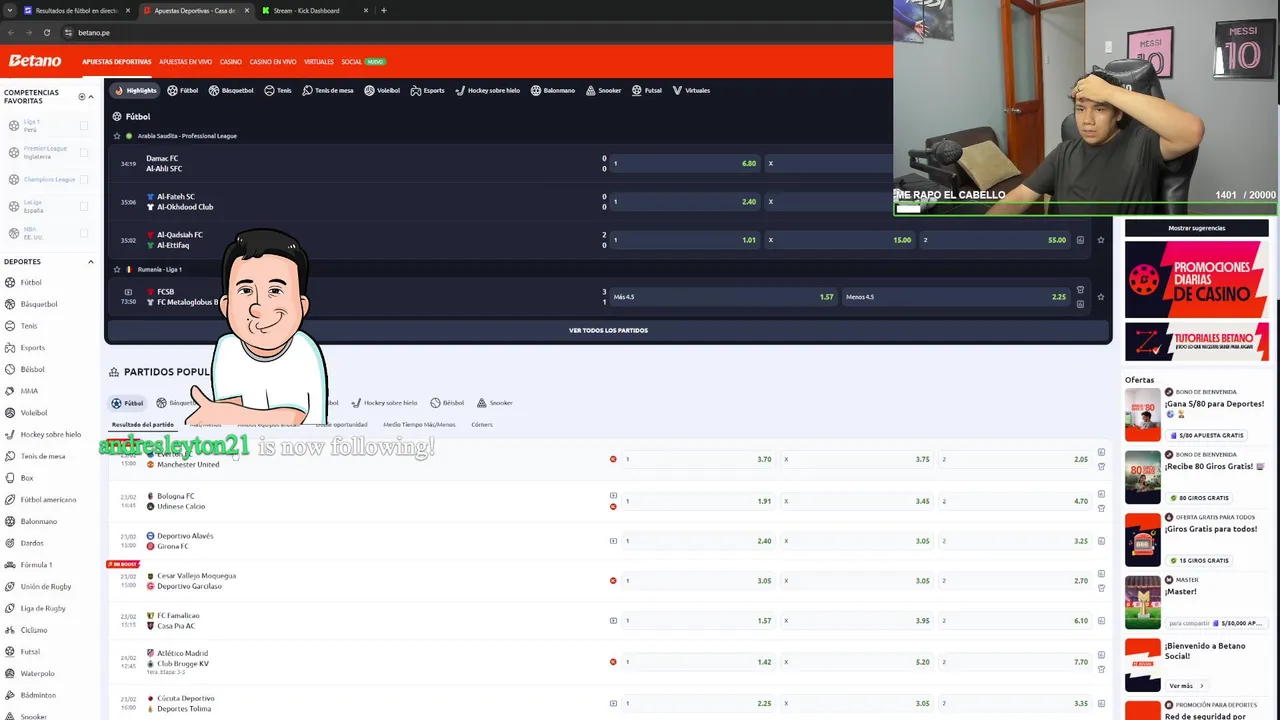Open Promociones Diarias de Casino banner
This screenshot has height=720, width=1280.
(x=1196, y=280)
